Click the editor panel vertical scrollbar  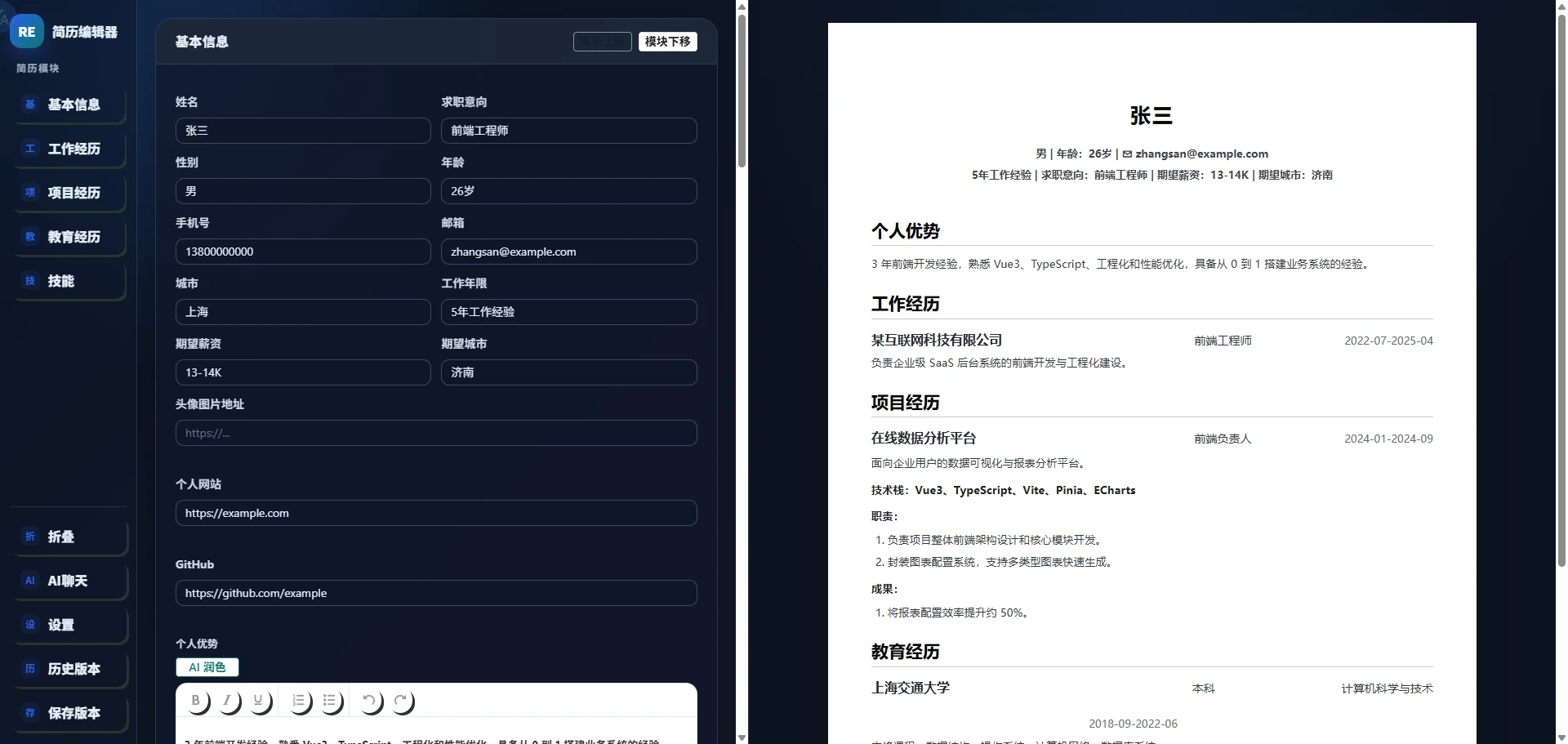pyautogui.click(x=742, y=90)
